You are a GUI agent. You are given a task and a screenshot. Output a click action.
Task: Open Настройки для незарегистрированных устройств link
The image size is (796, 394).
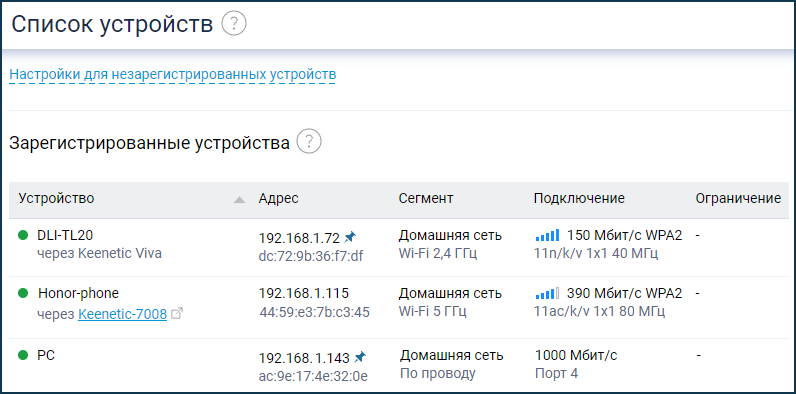tap(173, 75)
